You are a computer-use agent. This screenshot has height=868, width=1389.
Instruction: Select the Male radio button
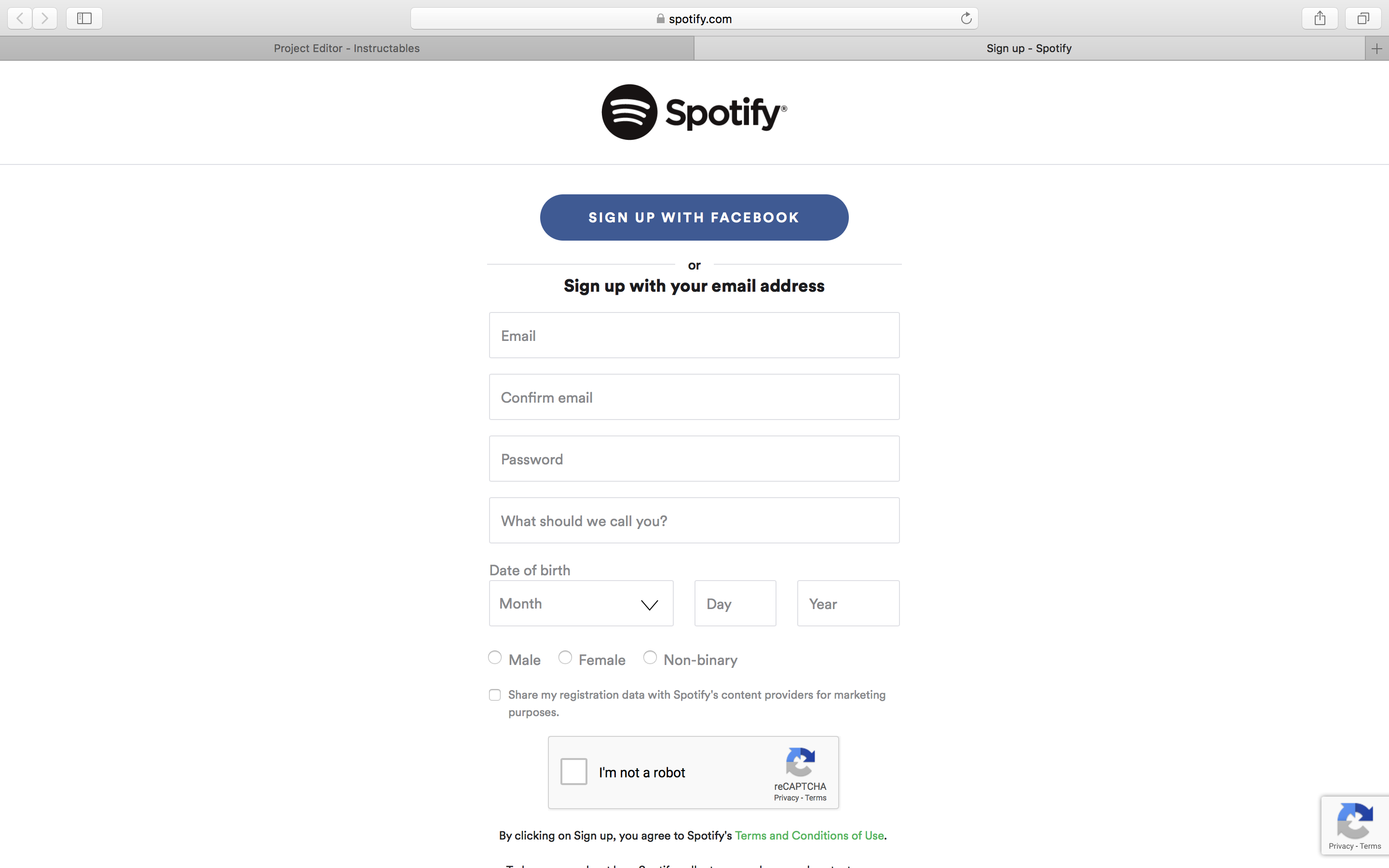click(495, 657)
